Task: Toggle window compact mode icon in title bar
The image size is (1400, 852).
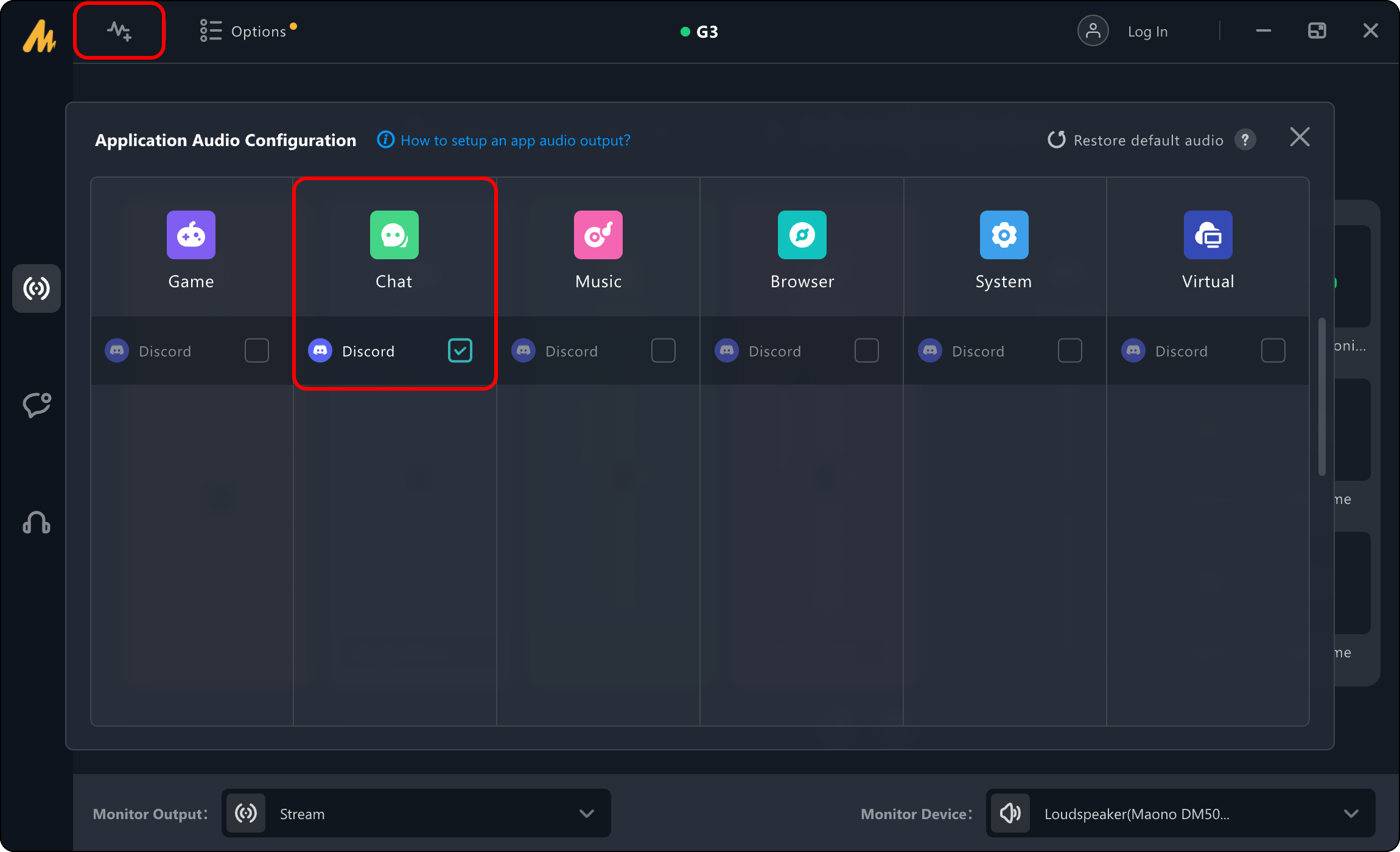Action: pyautogui.click(x=1317, y=31)
